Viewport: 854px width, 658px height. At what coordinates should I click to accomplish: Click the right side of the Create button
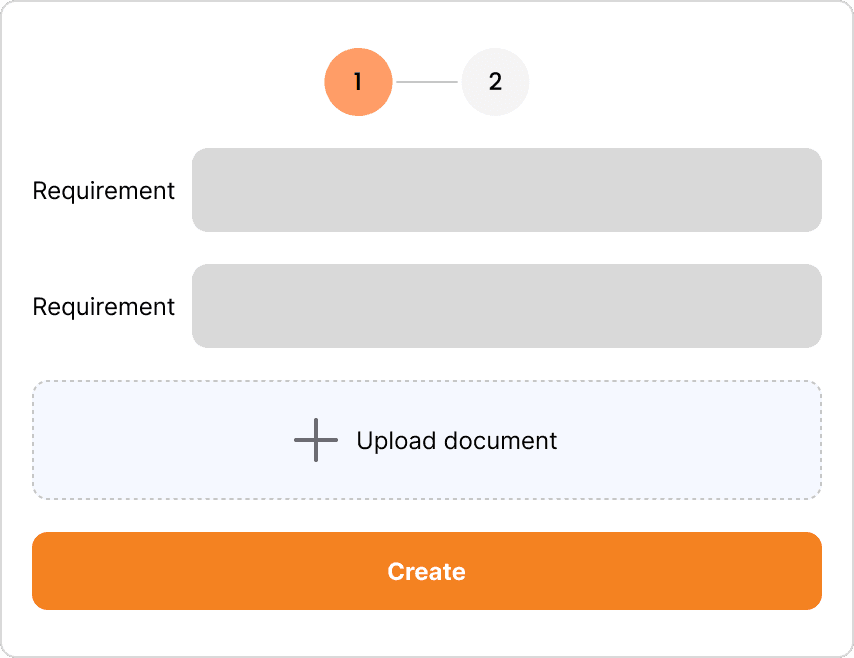(762, 571)
